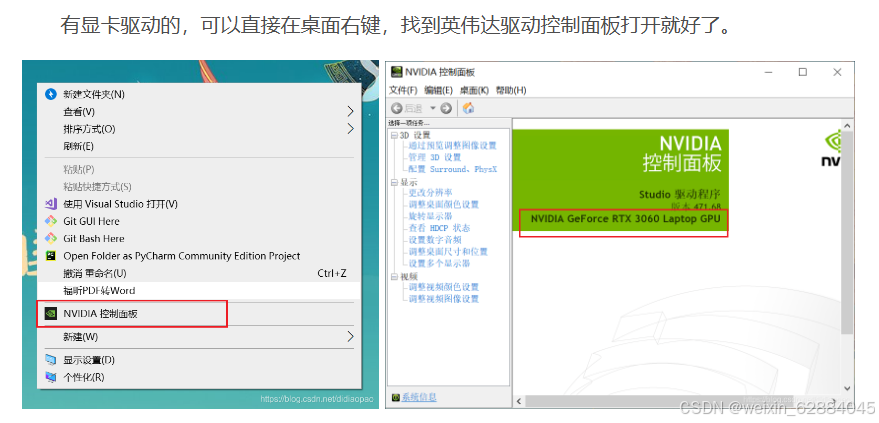The width and height of the screenshot is (879, 423).
Task: Choose 个性化(R) in context menu
Action: (x=198, y=377)
